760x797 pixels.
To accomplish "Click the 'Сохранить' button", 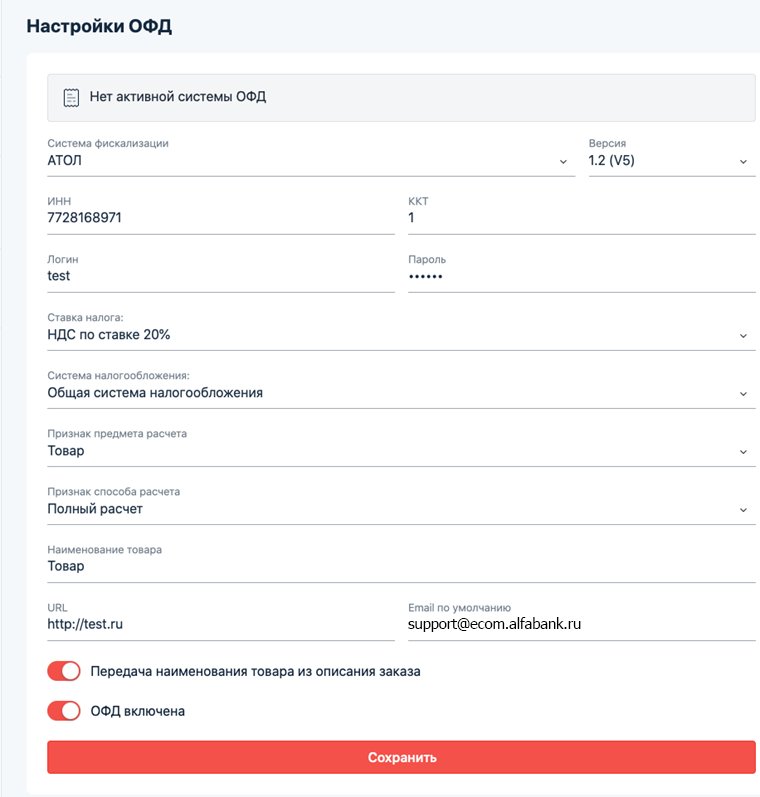I will (401, 757).
